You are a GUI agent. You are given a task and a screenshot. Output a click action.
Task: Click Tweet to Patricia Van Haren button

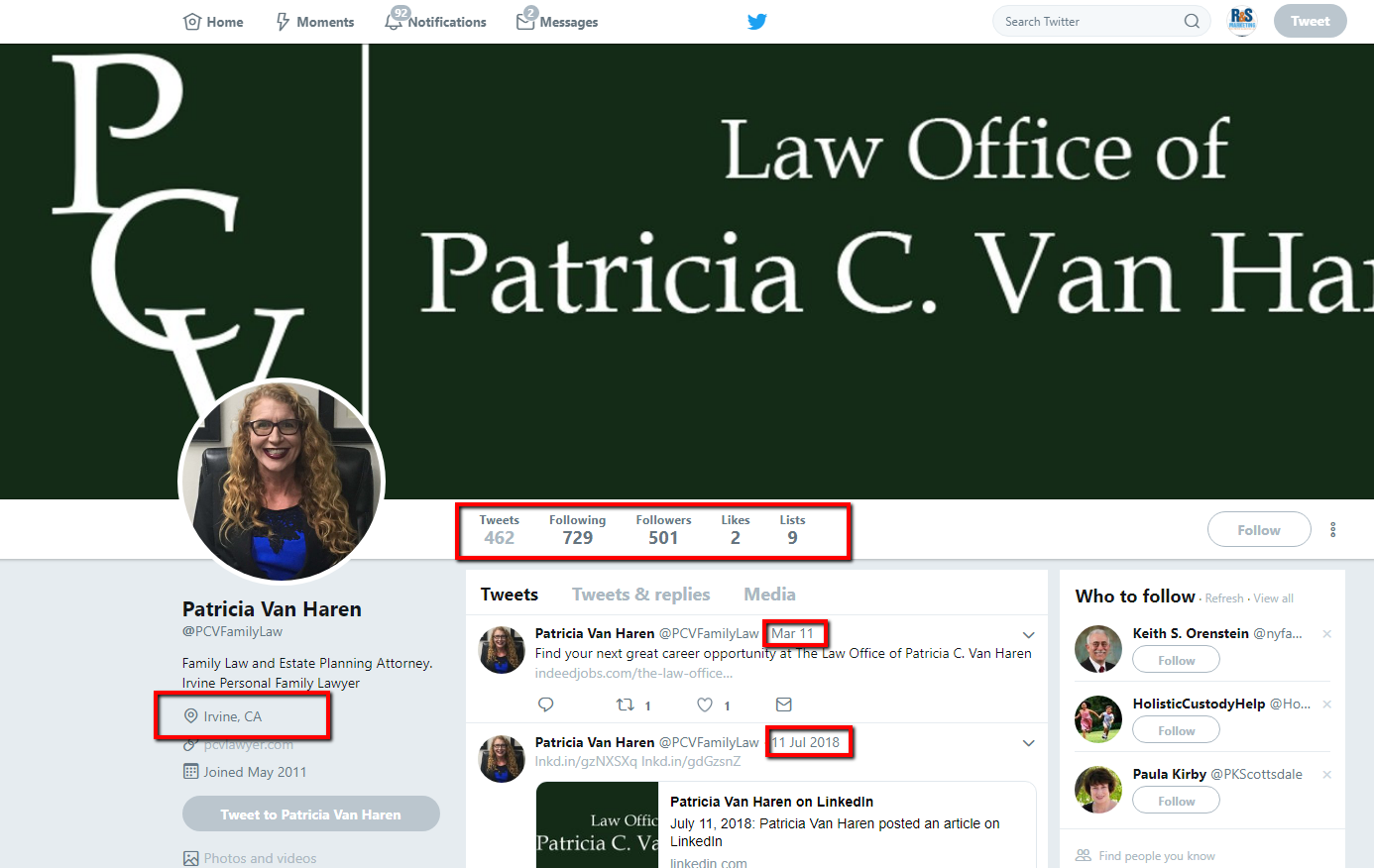pos(311,814)
